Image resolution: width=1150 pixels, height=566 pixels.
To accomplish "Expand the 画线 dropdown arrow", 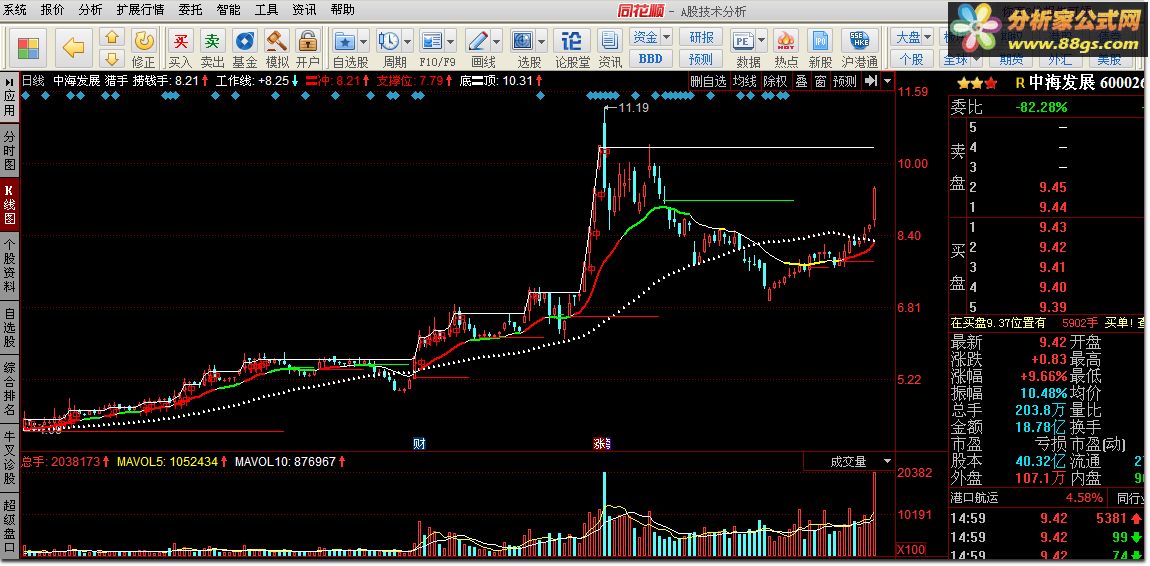I will pos(497,41).
